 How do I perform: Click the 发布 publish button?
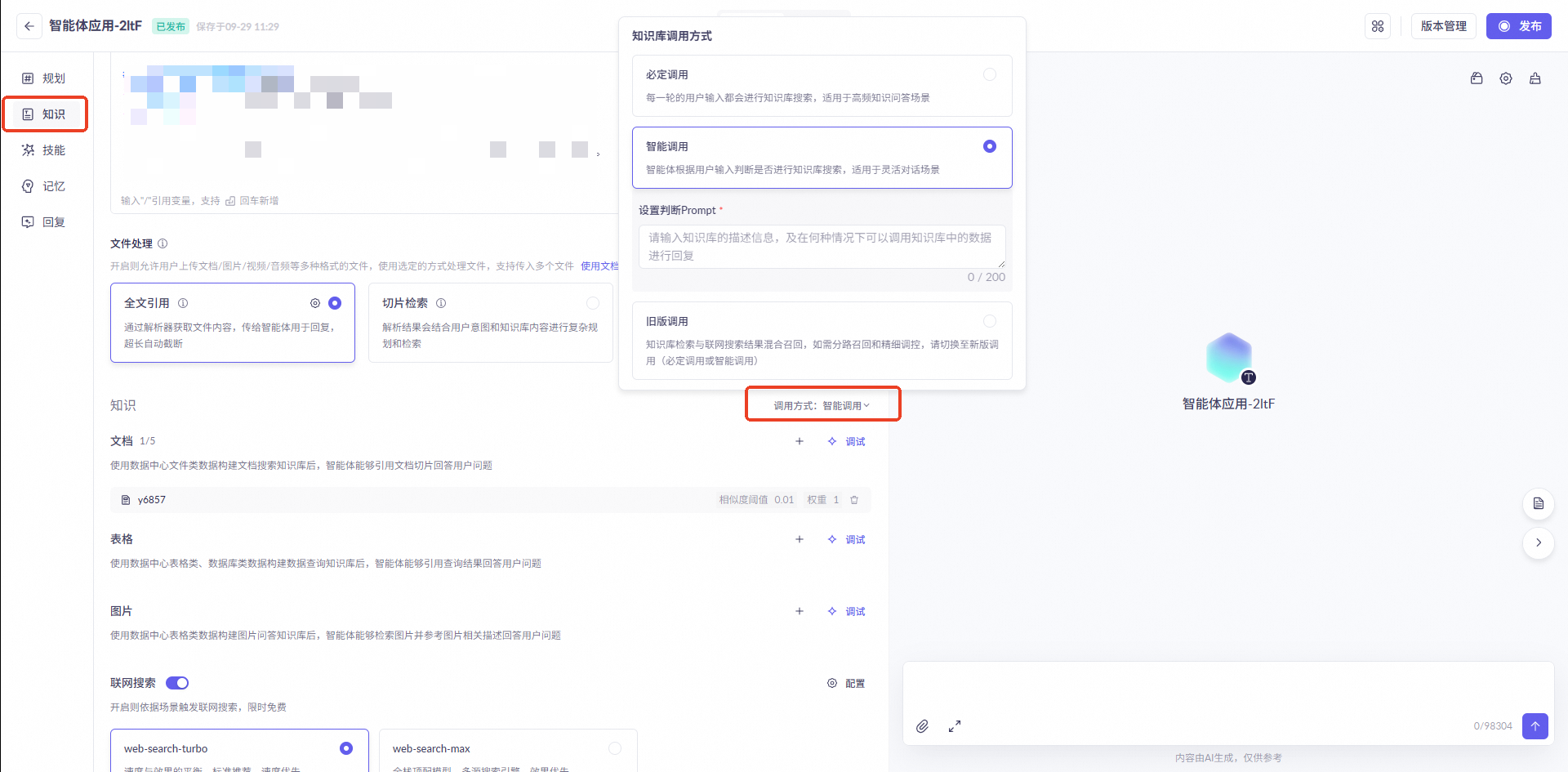[x=1519, y=26]
